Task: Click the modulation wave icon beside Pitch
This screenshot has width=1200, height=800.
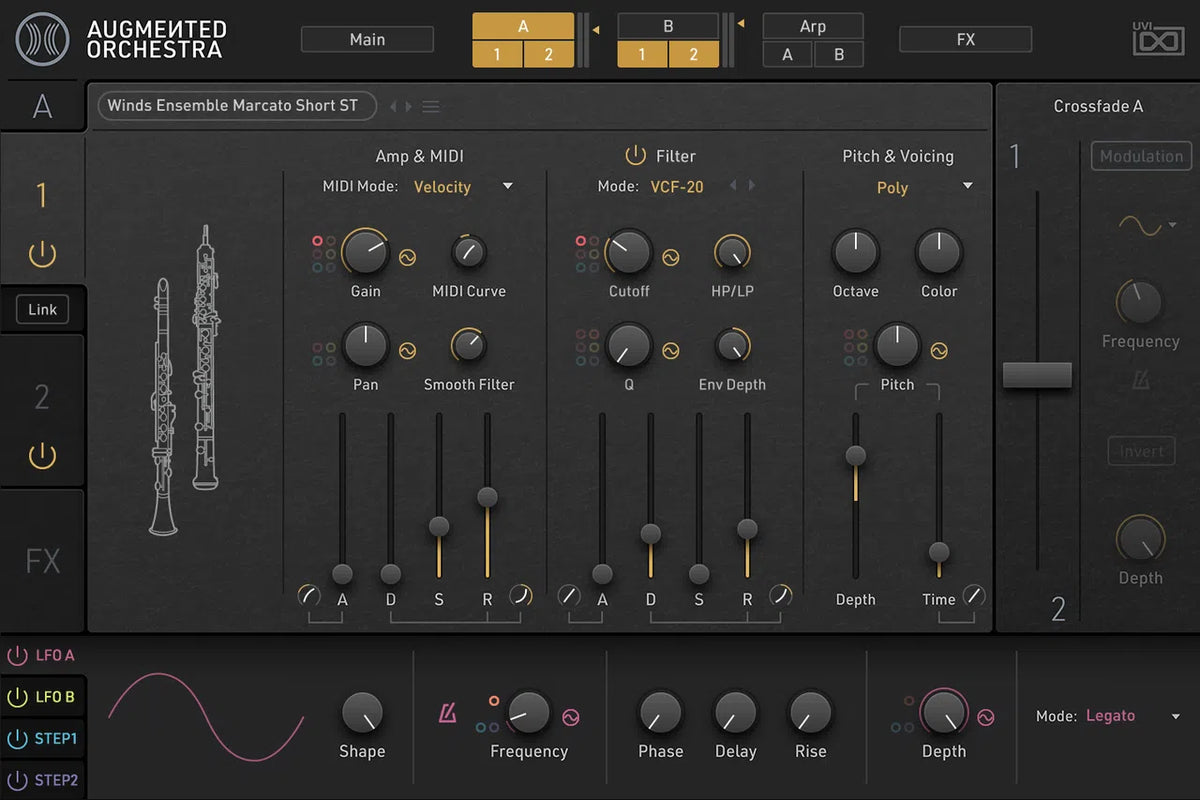Action: (938, 351)
